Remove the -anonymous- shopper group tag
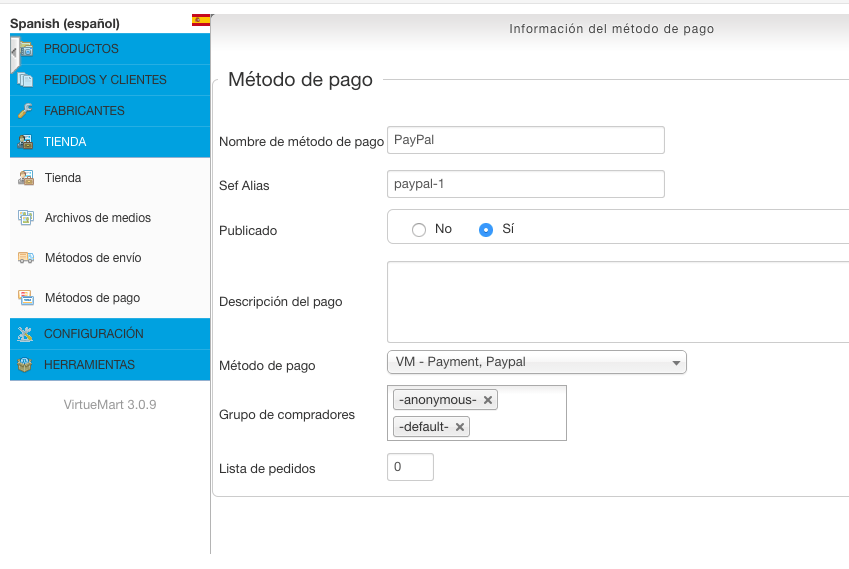 488,400
